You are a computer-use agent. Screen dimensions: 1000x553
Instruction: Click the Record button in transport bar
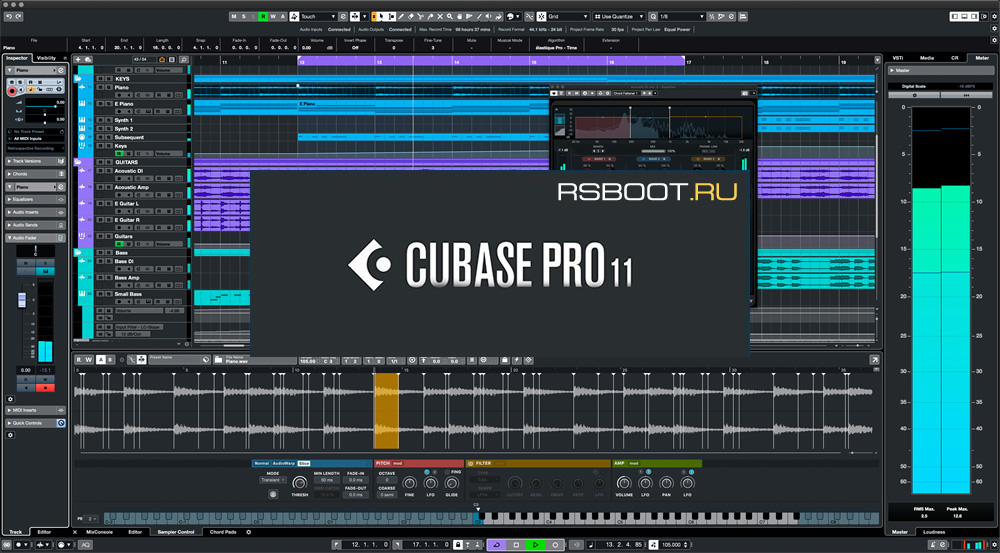click(555, 545)
